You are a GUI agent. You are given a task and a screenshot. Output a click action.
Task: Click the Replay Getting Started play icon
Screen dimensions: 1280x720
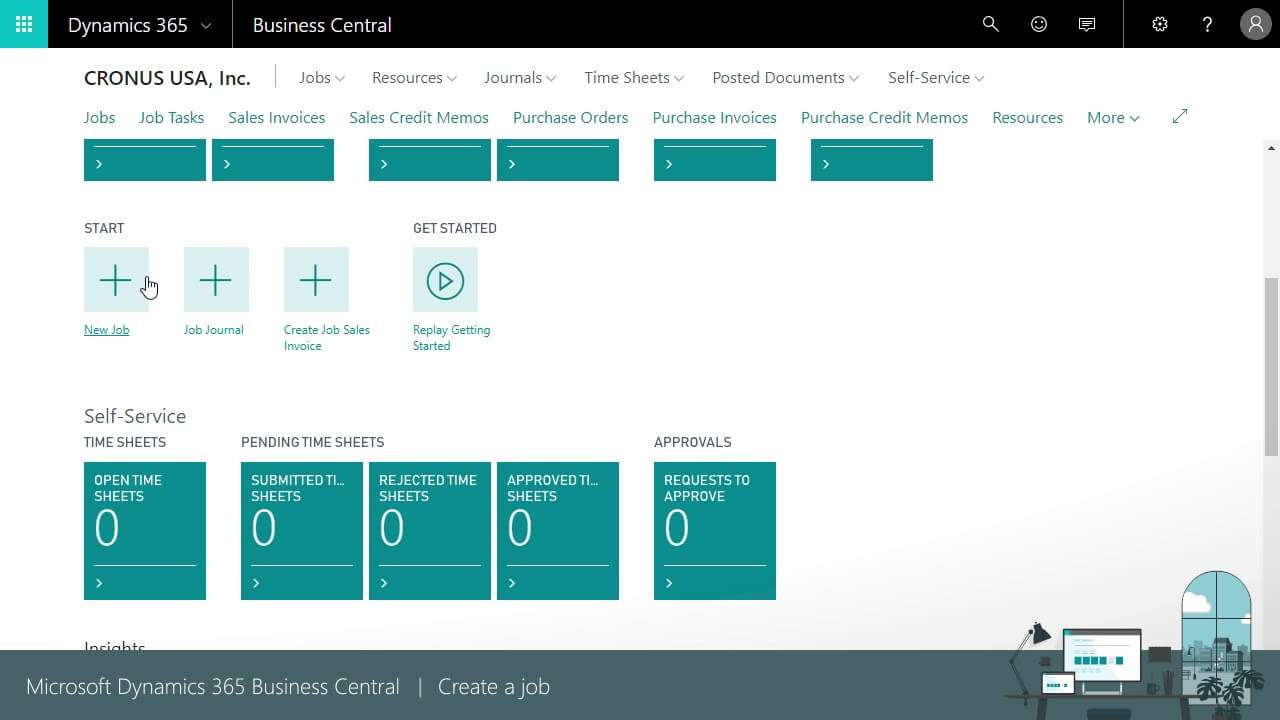click(x=446, y=279)
